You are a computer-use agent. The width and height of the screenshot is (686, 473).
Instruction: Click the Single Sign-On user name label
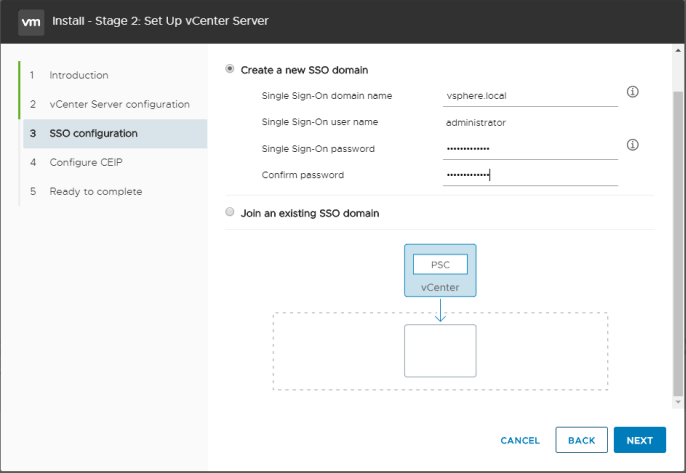tap(320, 122)
